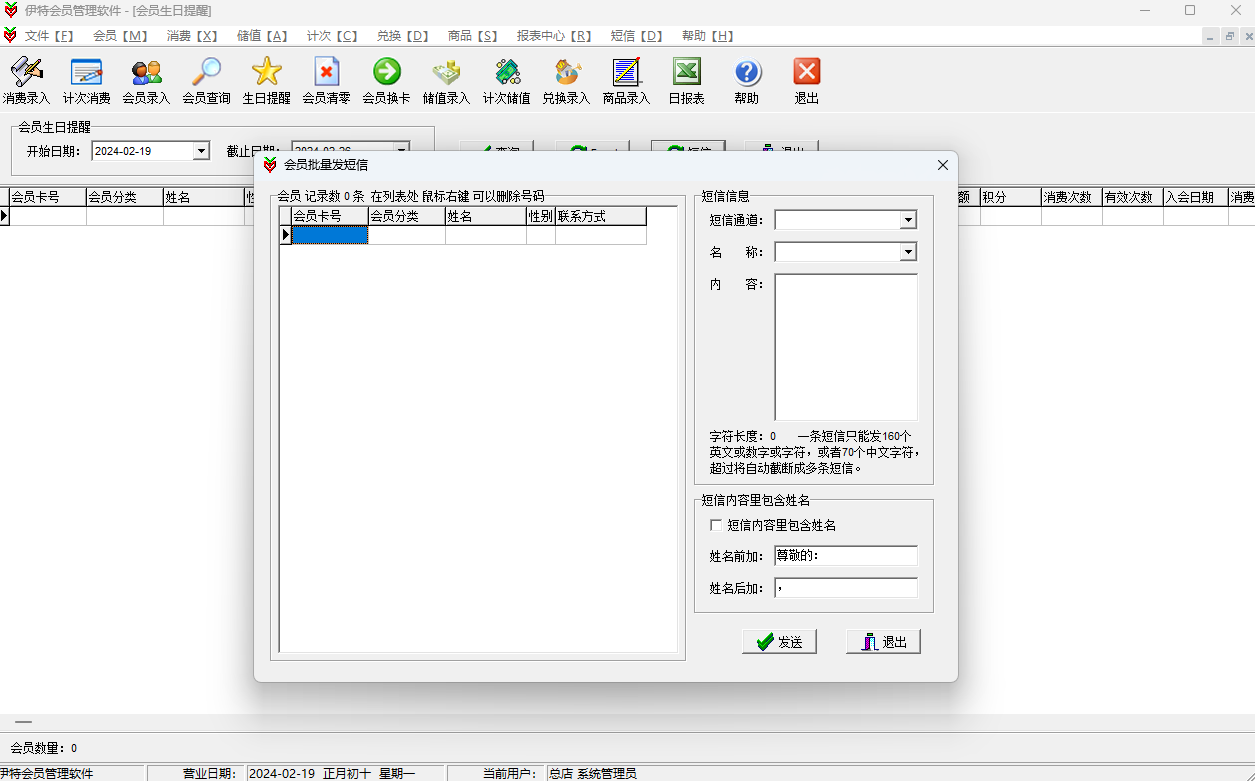Minimize the inner MDI child window
This screenshot has height=781, width=1255.
[1211, 36]
